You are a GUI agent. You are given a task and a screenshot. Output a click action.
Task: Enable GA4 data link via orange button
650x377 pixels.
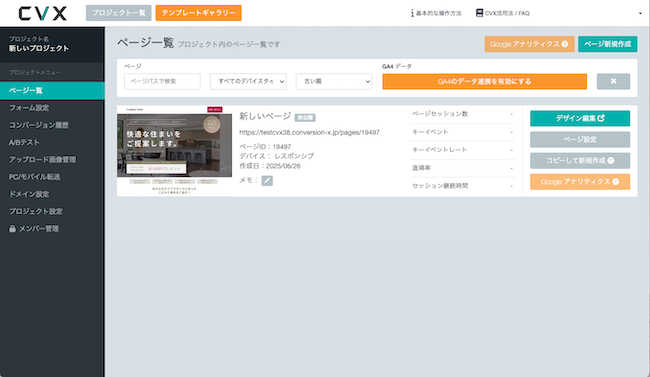click(485, 81)
